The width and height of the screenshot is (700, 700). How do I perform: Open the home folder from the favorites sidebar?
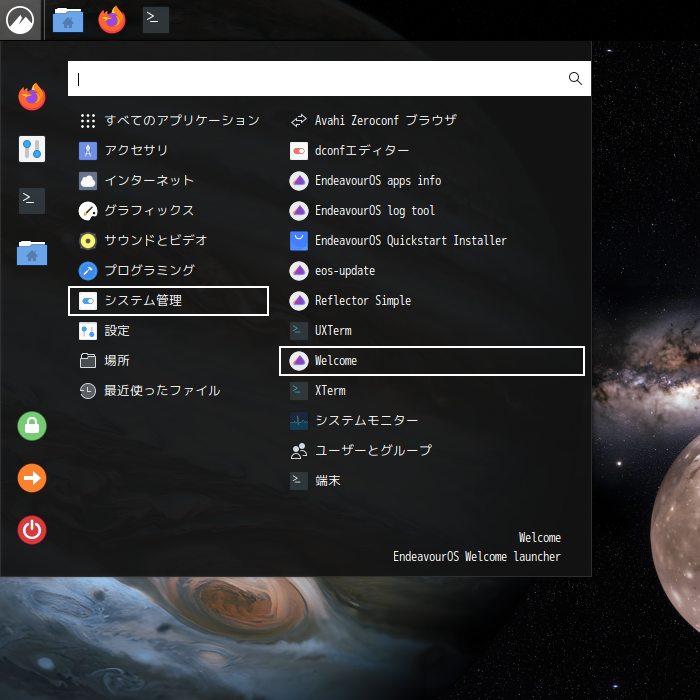(32, 253)
